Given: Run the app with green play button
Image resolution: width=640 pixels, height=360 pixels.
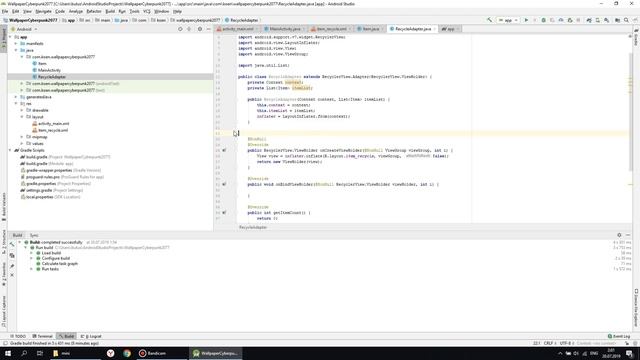Looking at the screenshot, I should pyautogui.click(x=526, y=20).
